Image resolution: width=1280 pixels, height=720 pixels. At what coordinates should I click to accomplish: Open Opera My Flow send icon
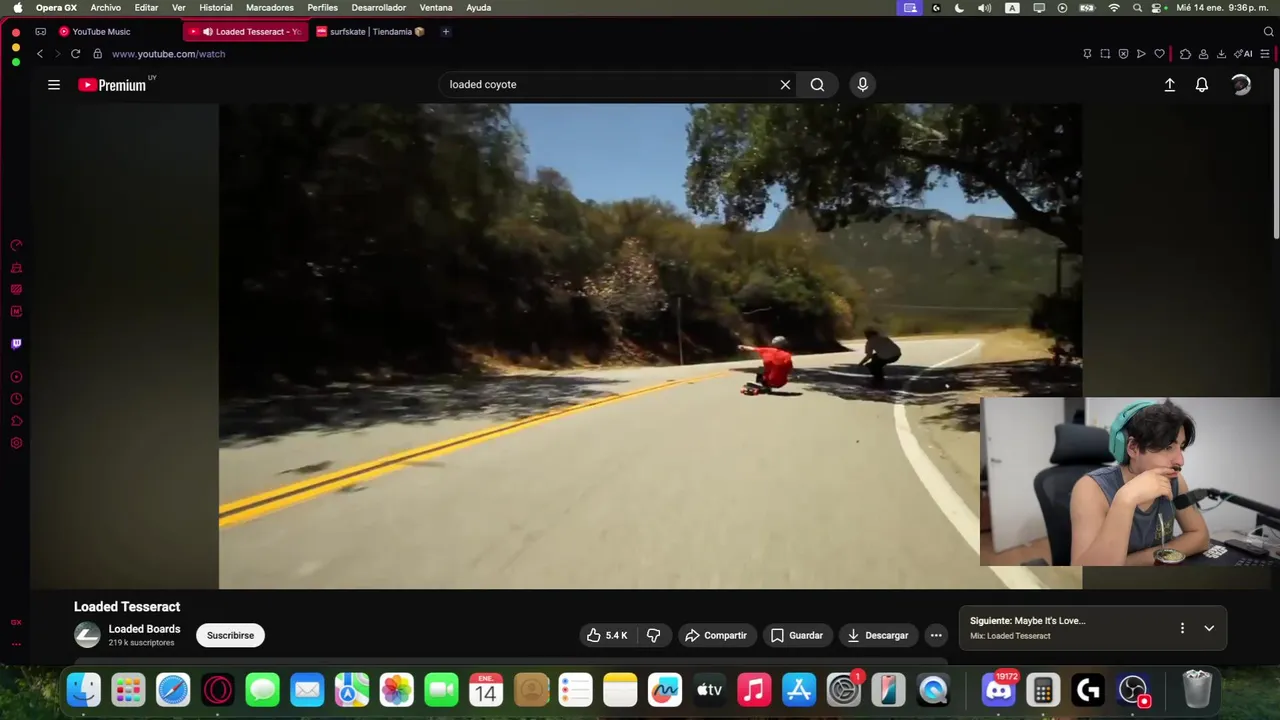point(1141,54)
